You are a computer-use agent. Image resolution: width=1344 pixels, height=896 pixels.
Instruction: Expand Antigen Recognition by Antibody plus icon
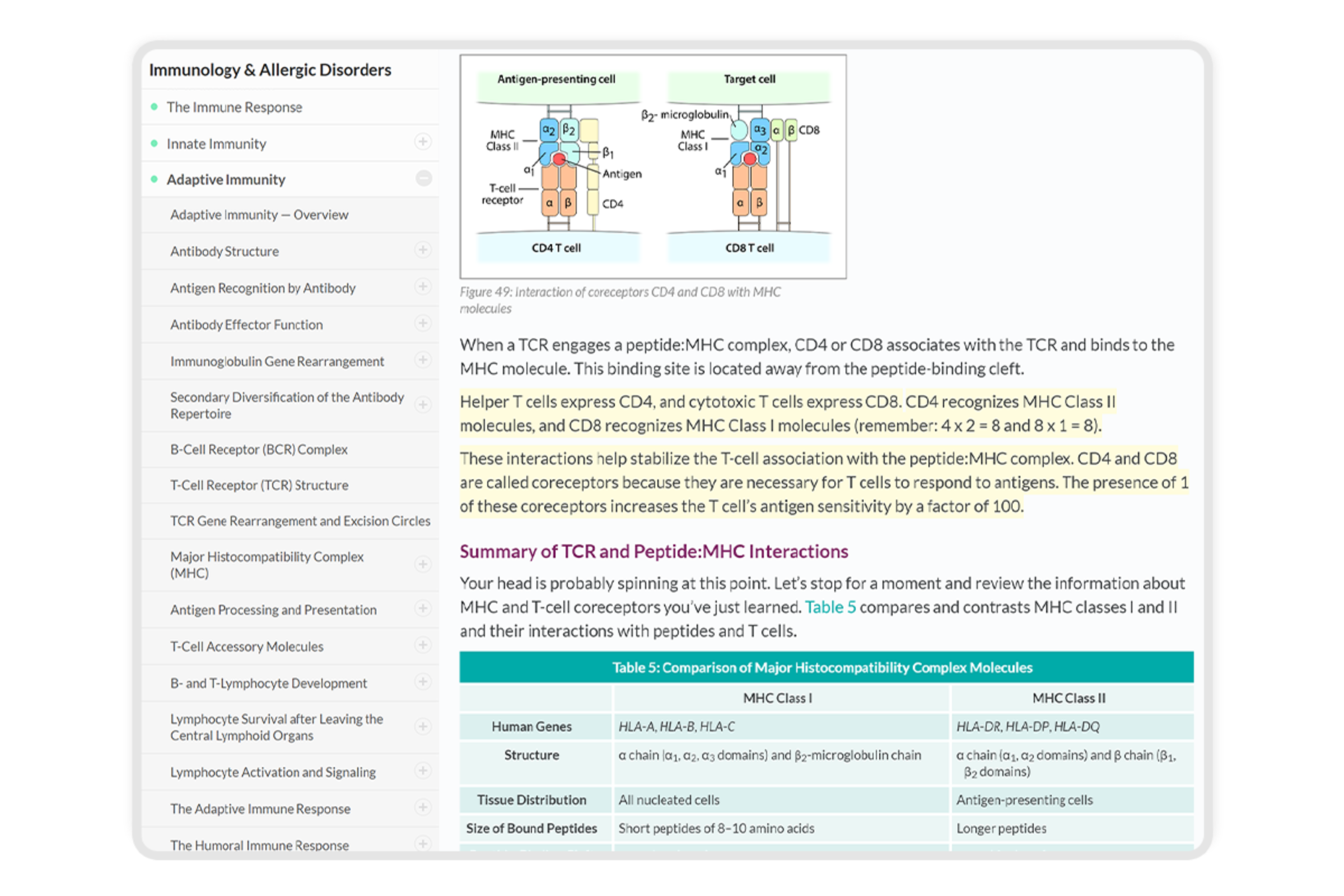422,286
